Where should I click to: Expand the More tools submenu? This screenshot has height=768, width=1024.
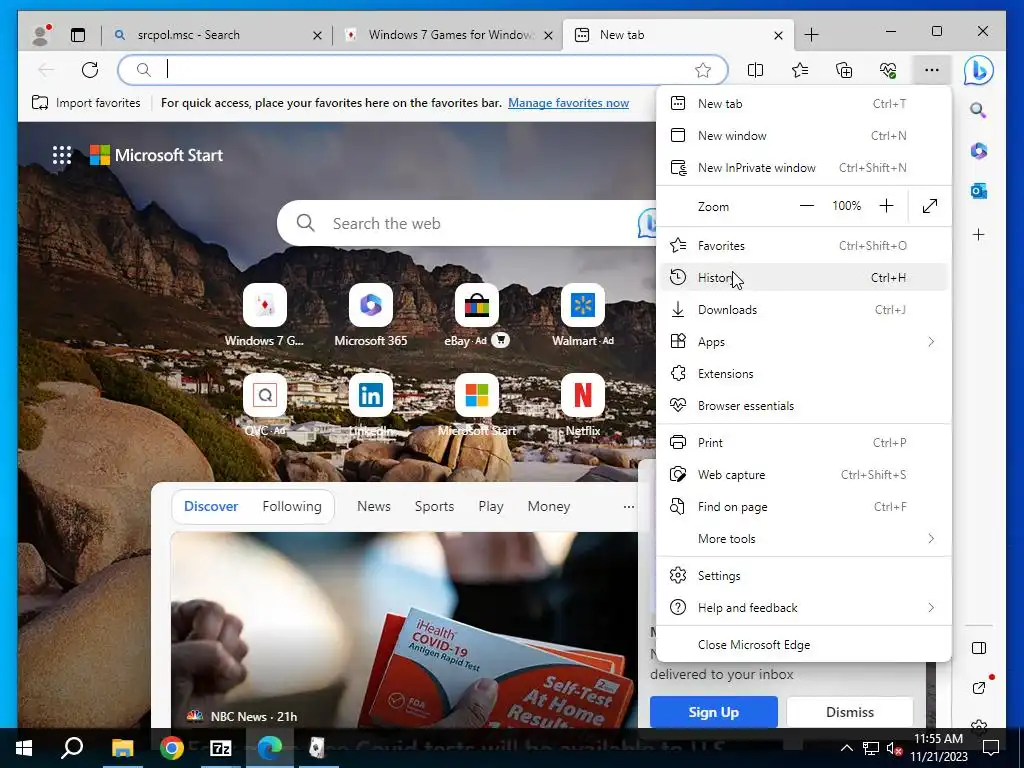(804, 539)
